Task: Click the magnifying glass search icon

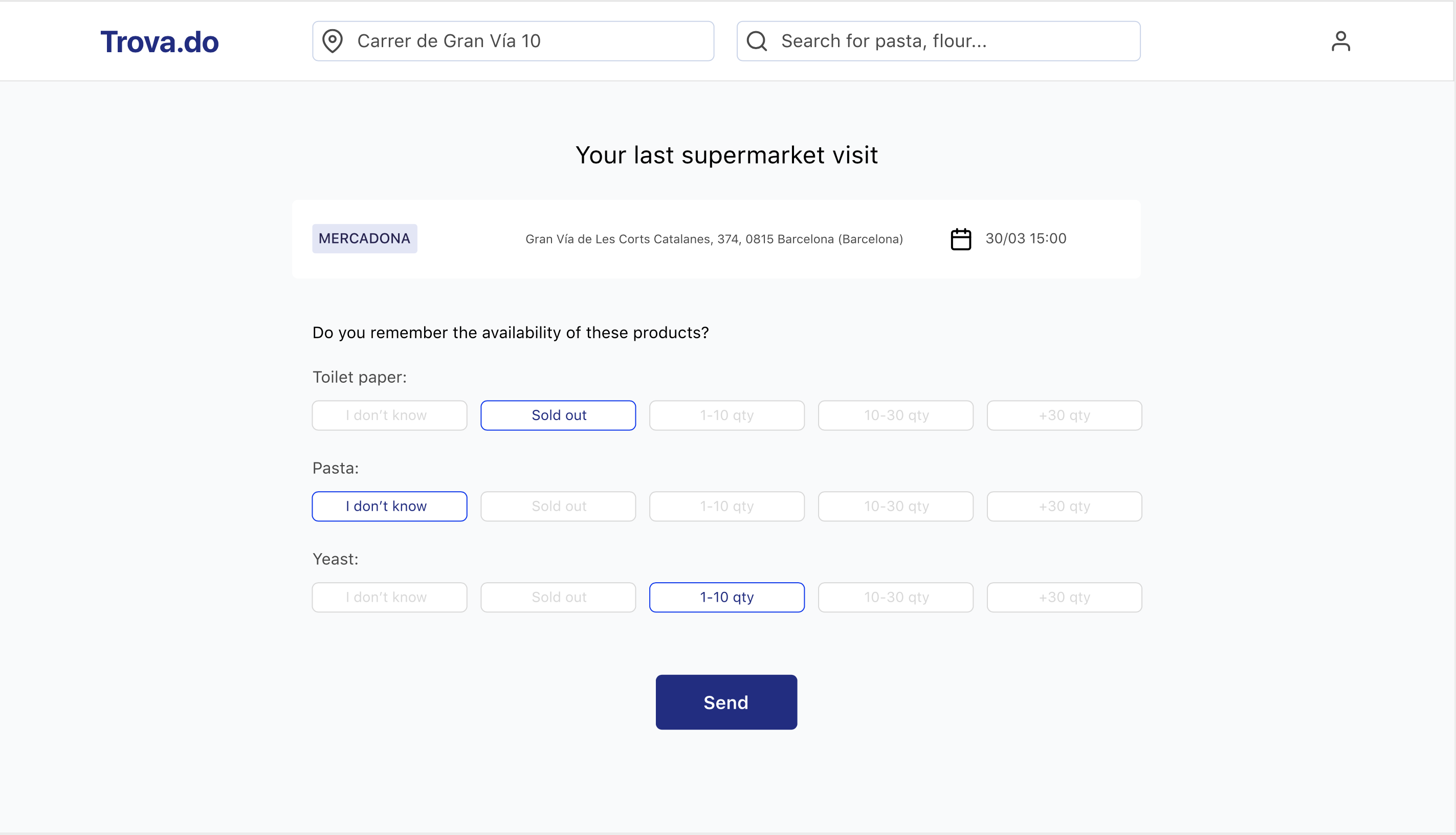Action: point(757,41)
